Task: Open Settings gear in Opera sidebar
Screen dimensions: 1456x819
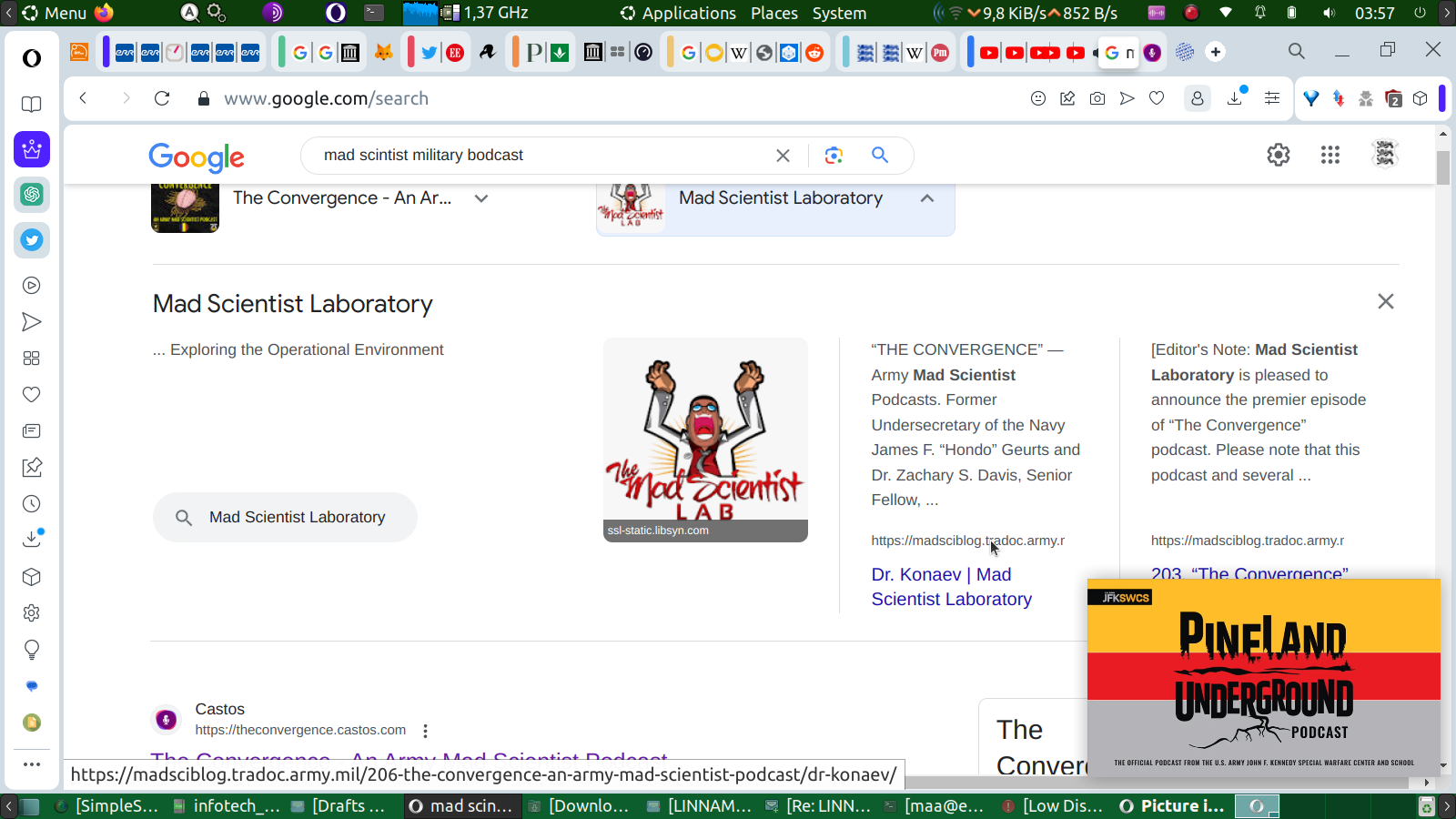Action: (32, 613)
